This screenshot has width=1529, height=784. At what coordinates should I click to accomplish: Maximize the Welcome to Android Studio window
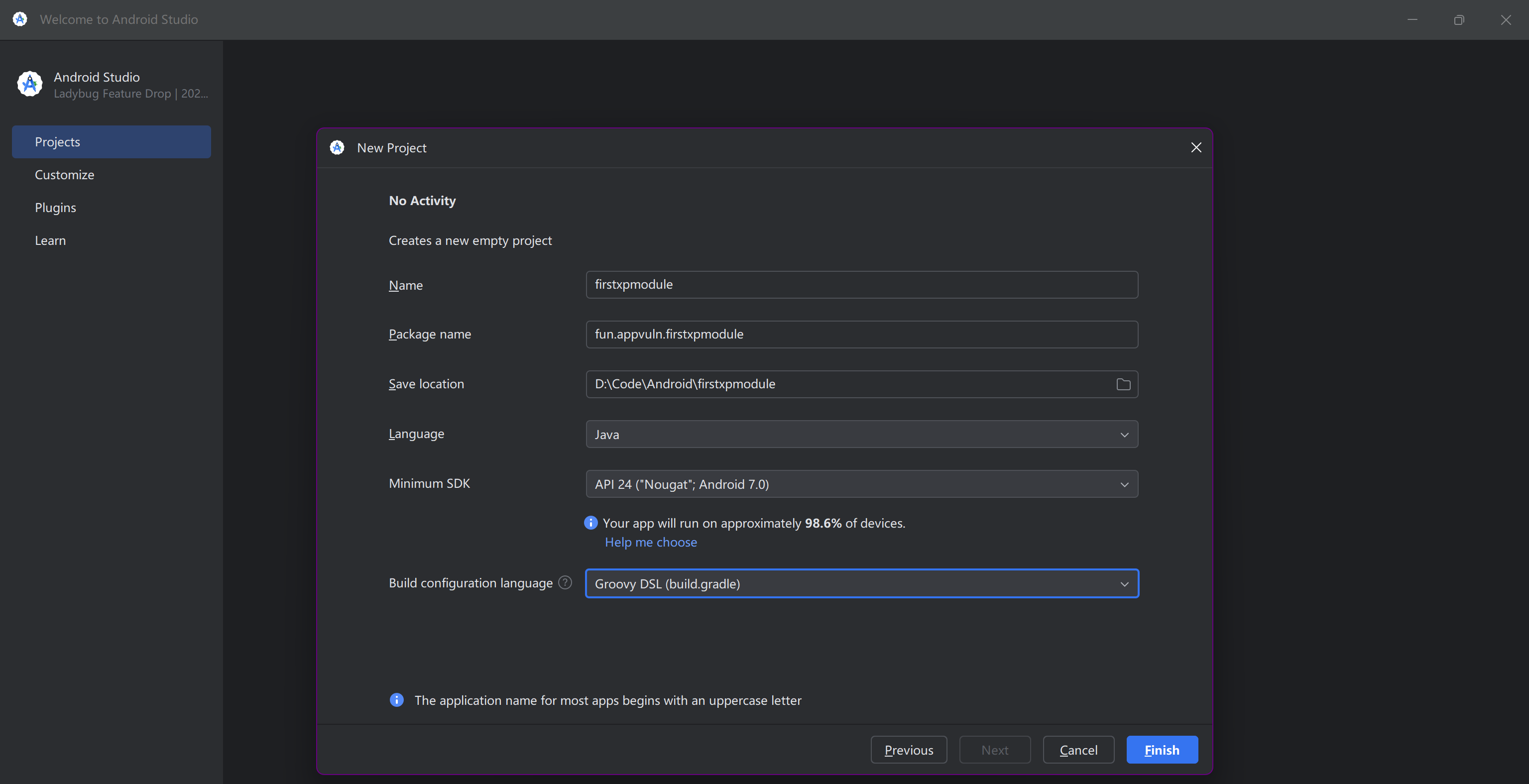pos(1459,19)
